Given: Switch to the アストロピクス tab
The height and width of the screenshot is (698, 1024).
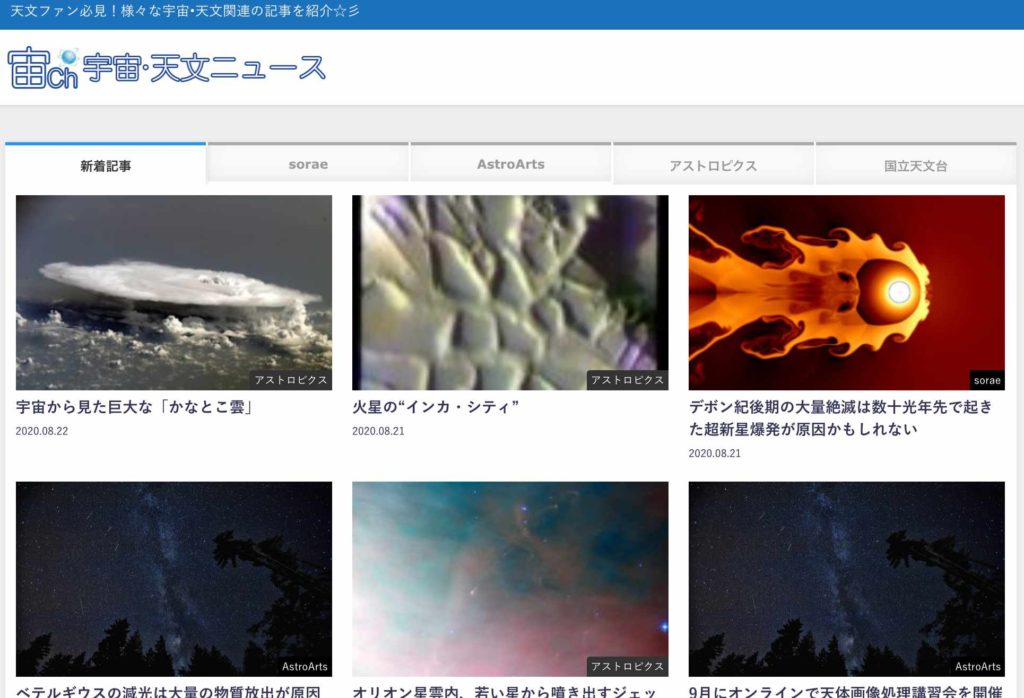Looking at the screenshot, I should coord(713,166).
